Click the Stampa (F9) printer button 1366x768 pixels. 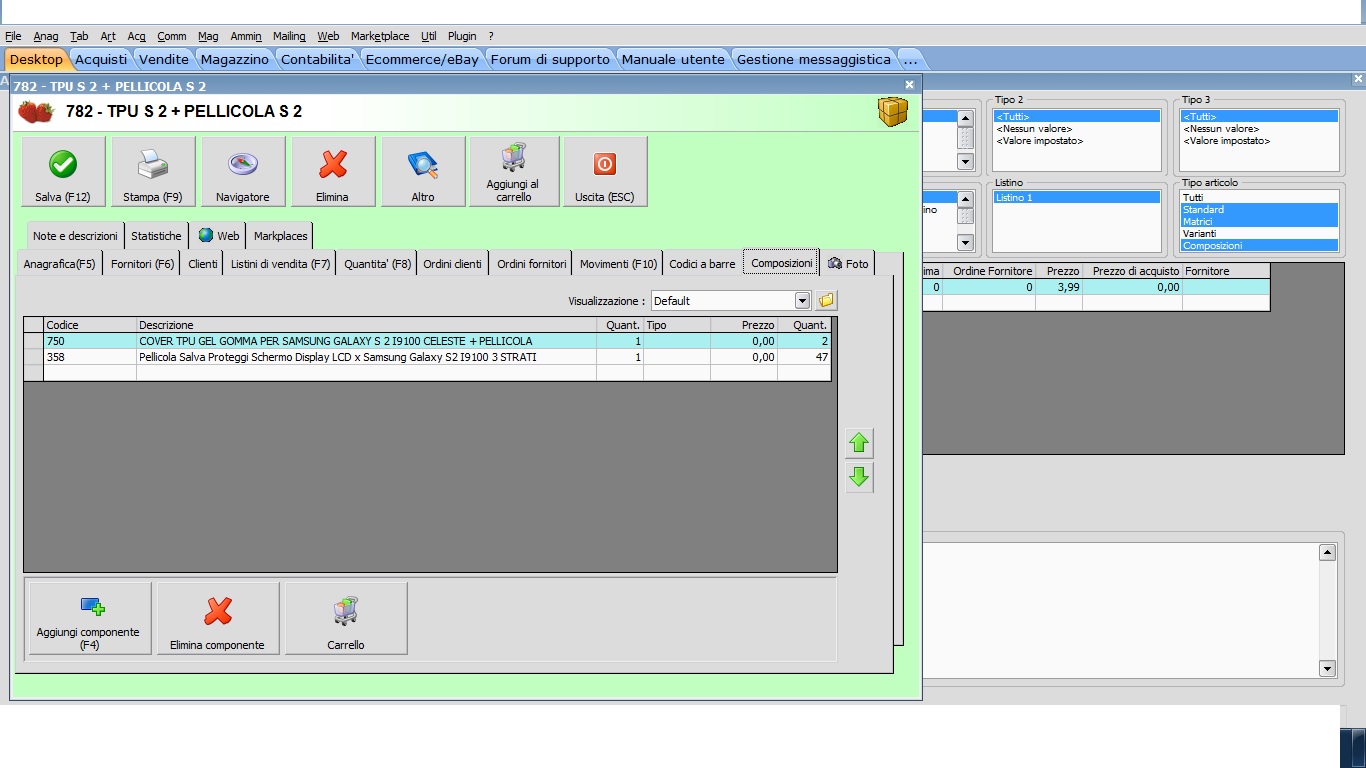coord(153,172)
